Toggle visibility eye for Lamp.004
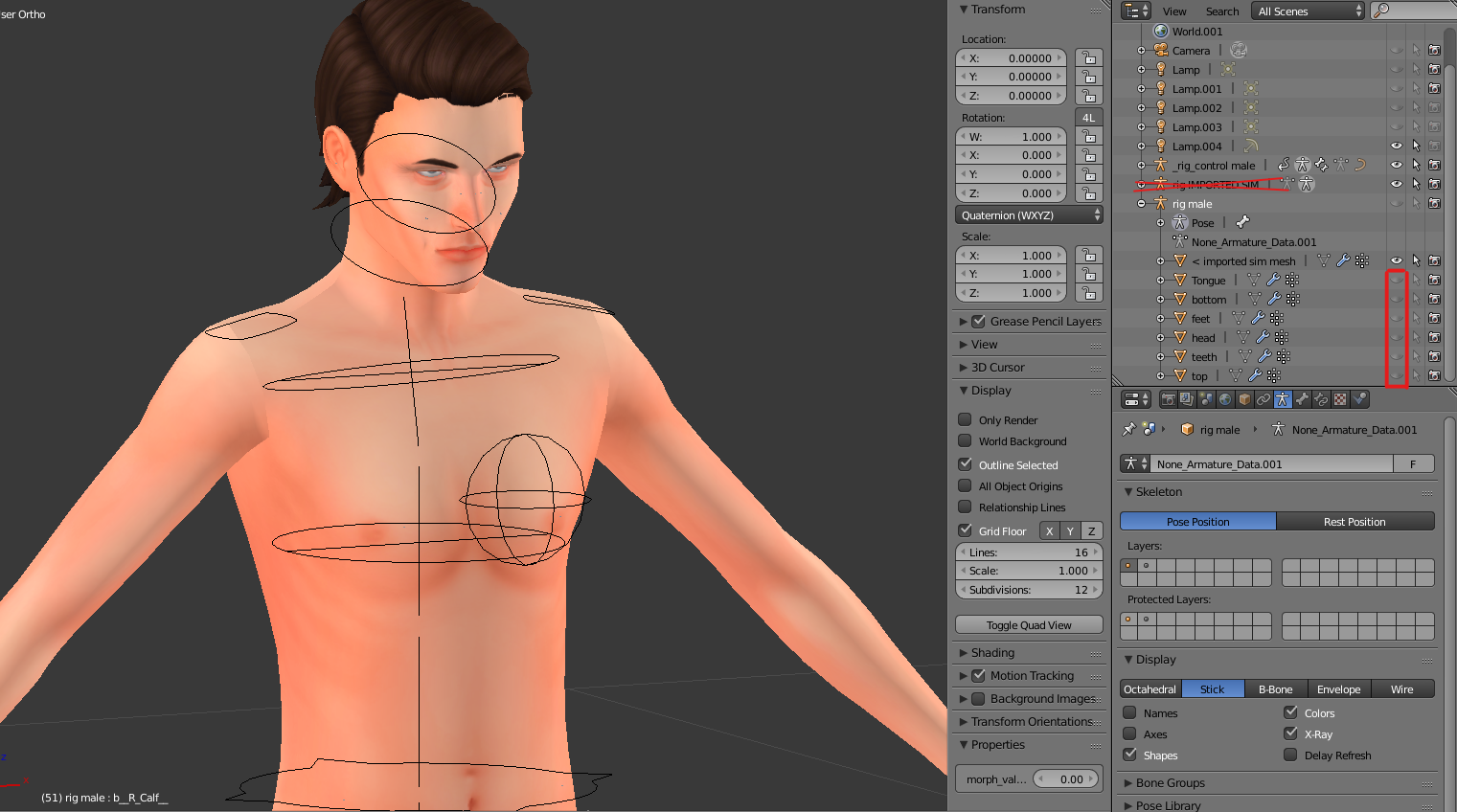 coord(1397,146)
